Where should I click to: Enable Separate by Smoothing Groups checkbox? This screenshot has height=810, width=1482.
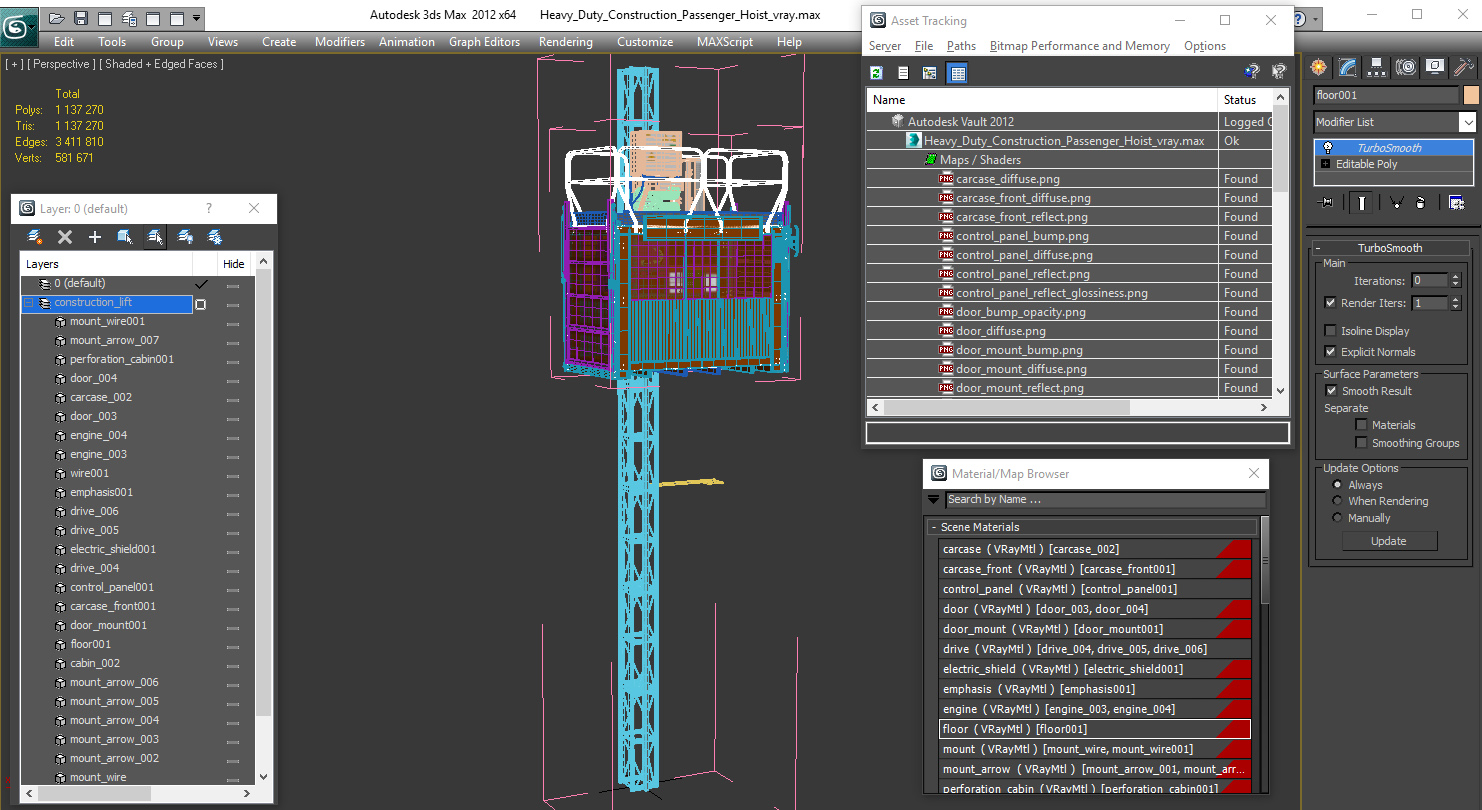coord(1361,443)
